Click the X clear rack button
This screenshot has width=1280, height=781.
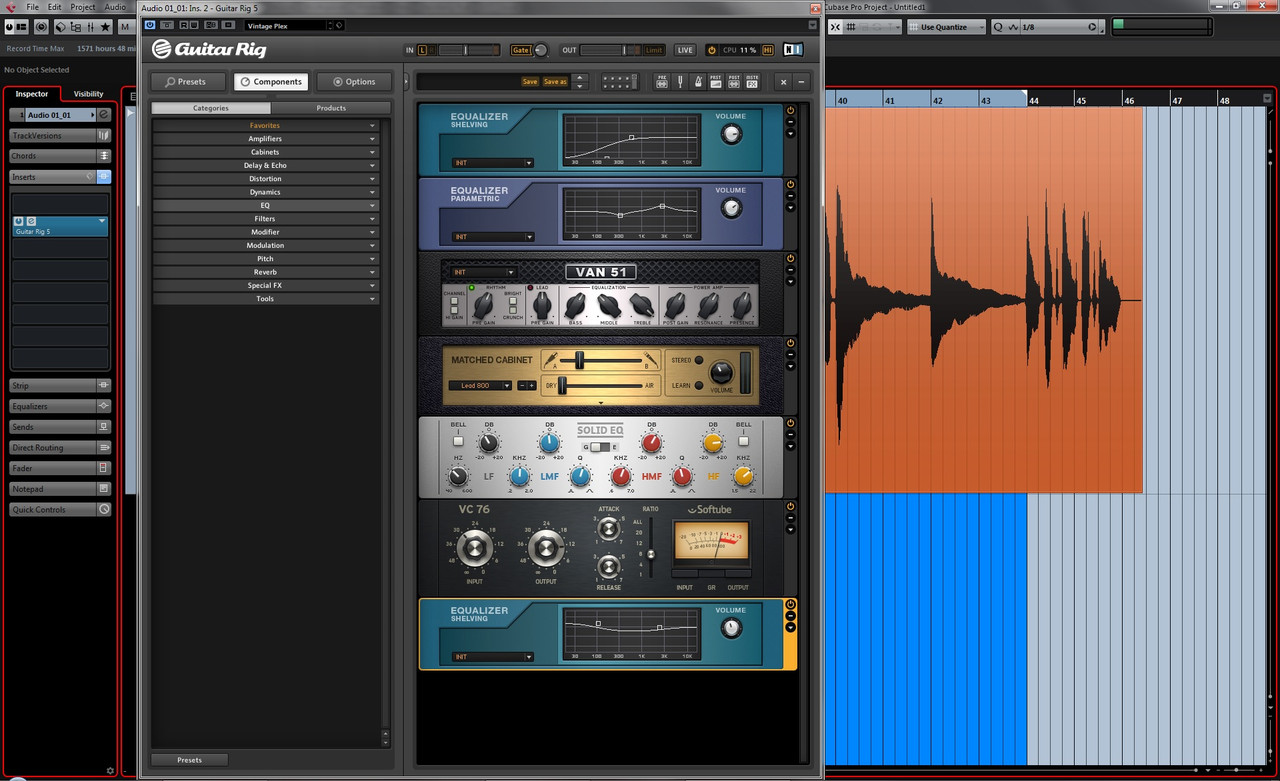[x=784, y=82]
